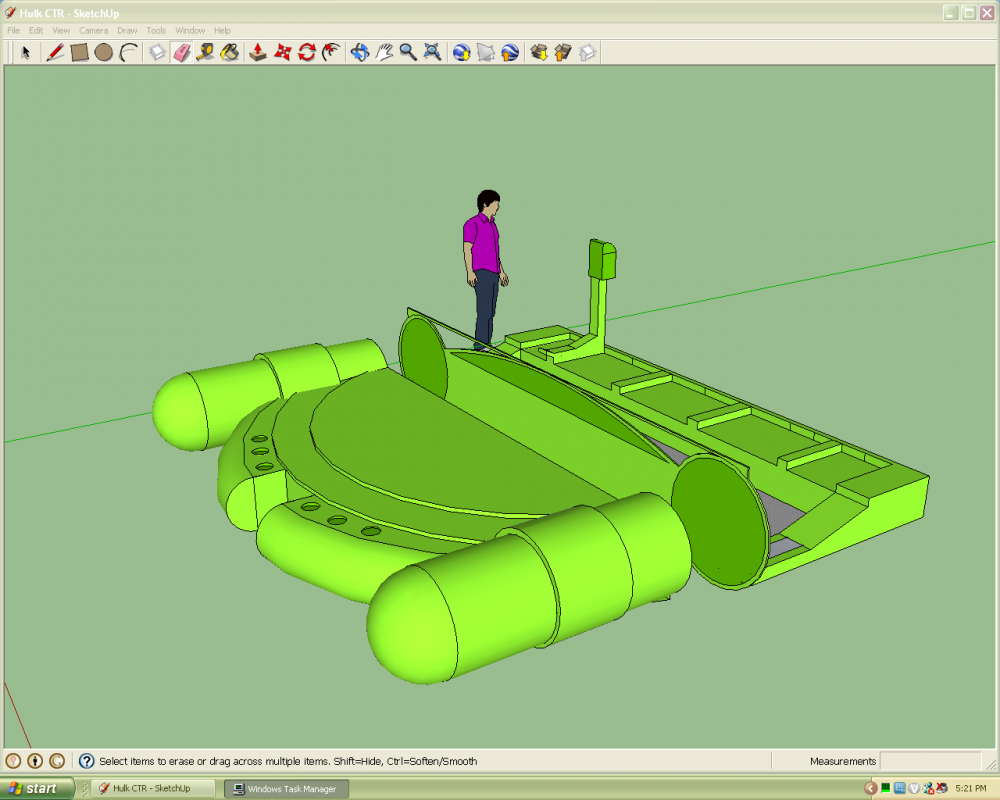Screen dimensions: 1000x800
Task: Activate the Arc tool
Action: coord(128,52)
